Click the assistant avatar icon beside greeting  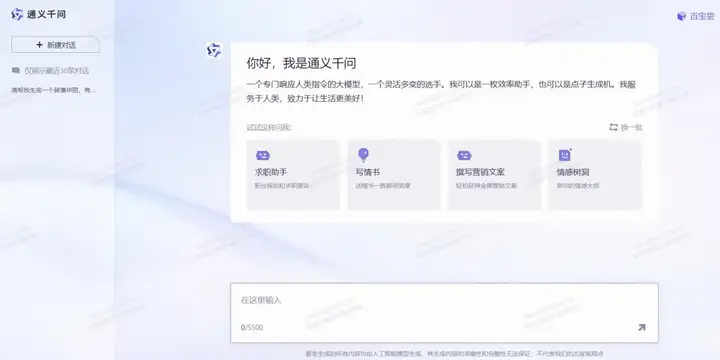[x=214, y=50]
